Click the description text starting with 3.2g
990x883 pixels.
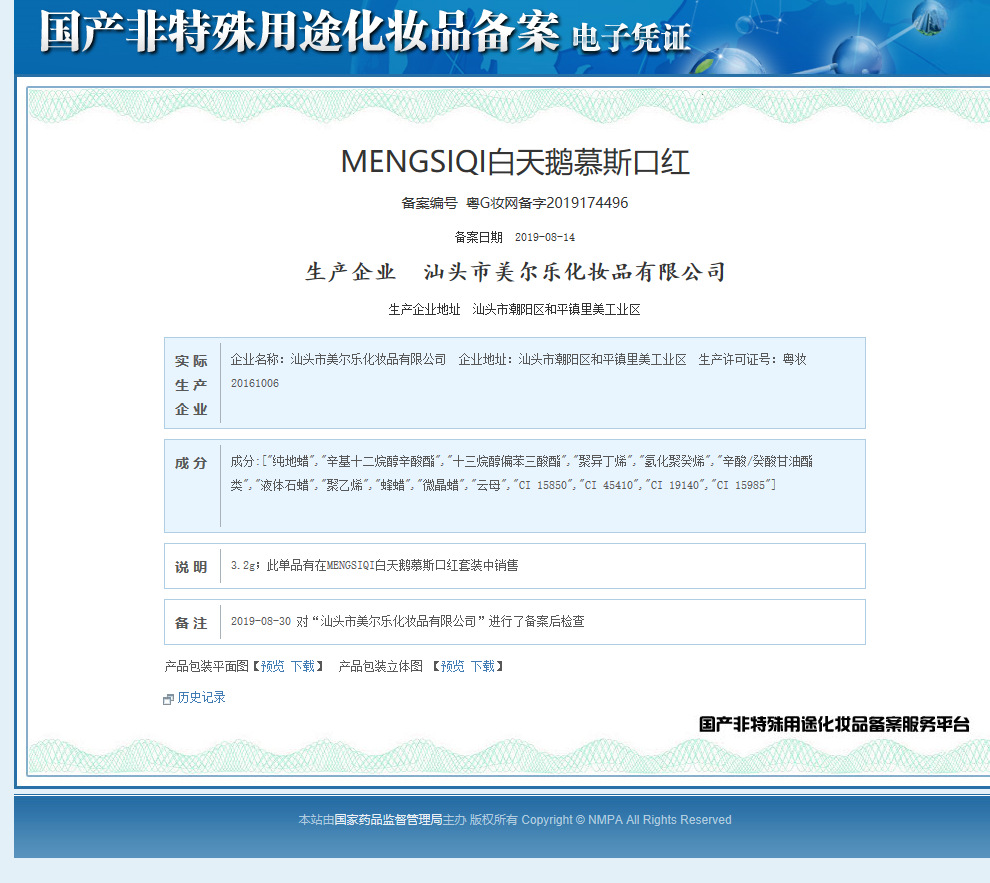pos(374,566)
